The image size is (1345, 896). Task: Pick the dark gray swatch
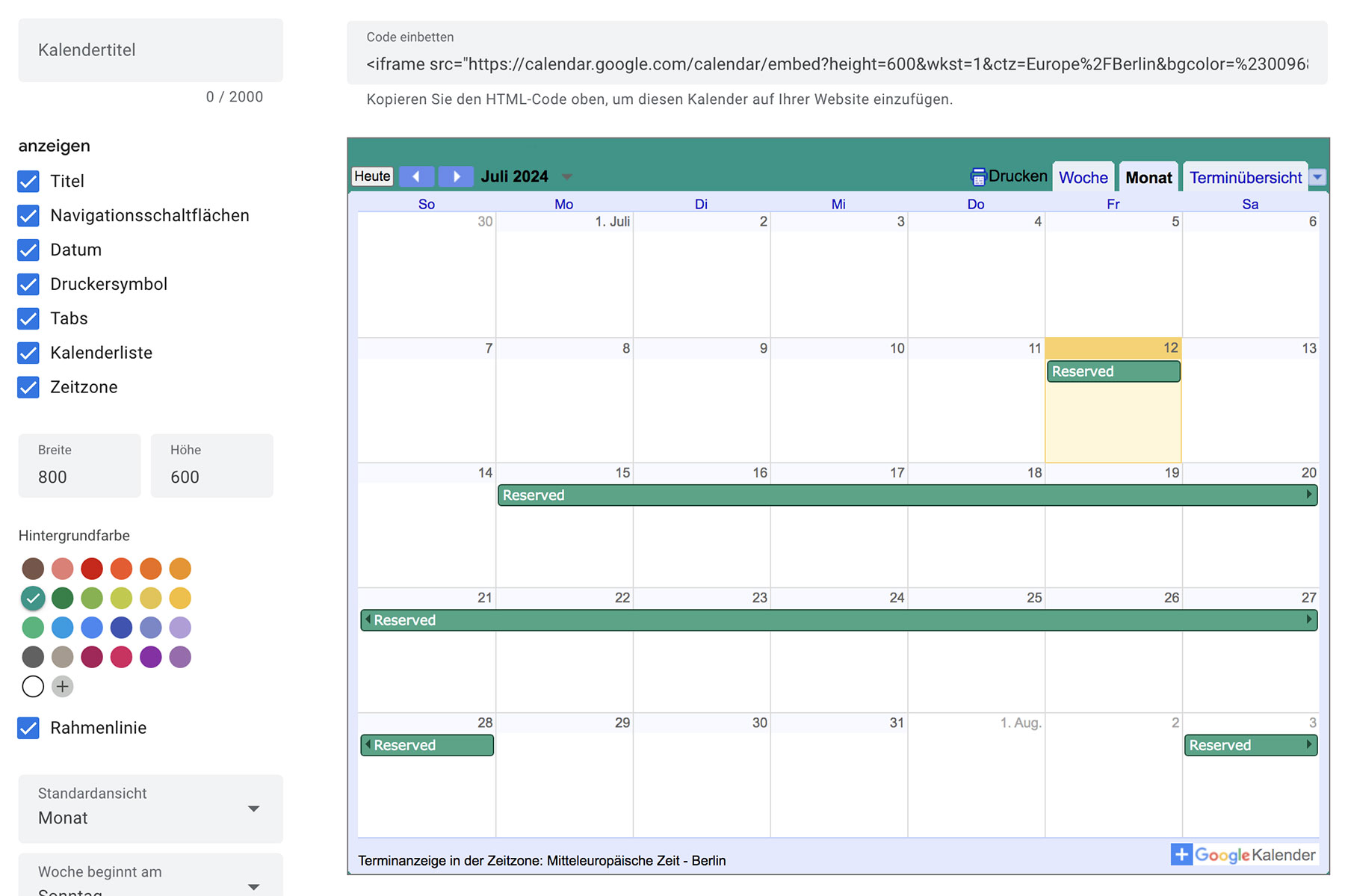click(33, 657)
